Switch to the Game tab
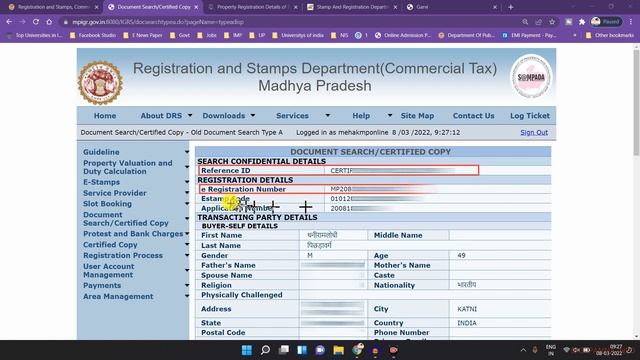 pyautogui.click(x=451, y=7)
